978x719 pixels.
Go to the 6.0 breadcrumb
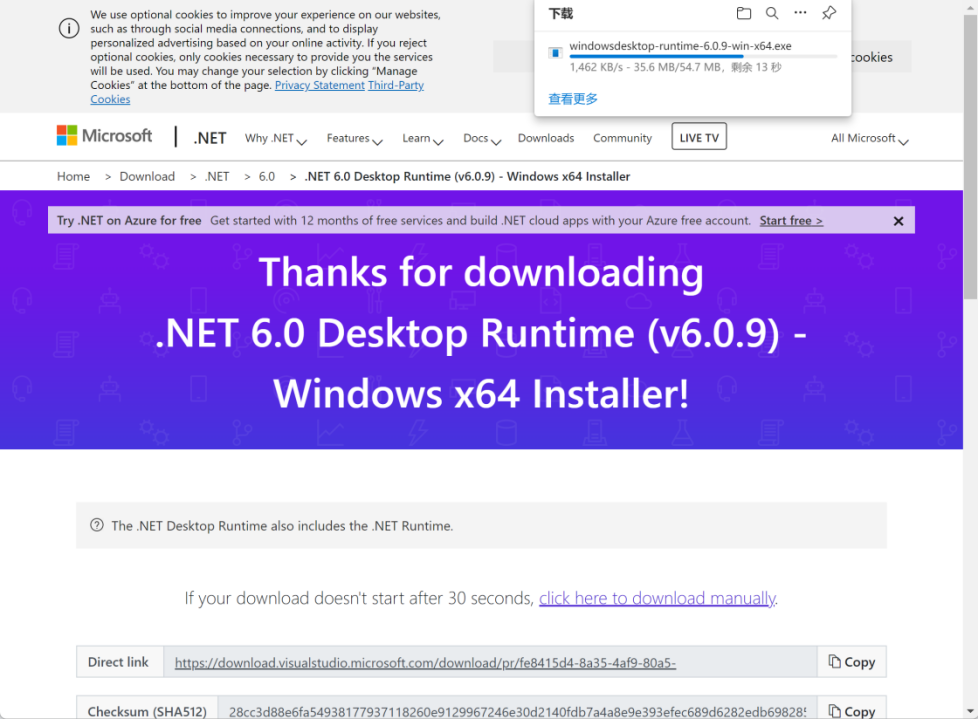point(267,176)
